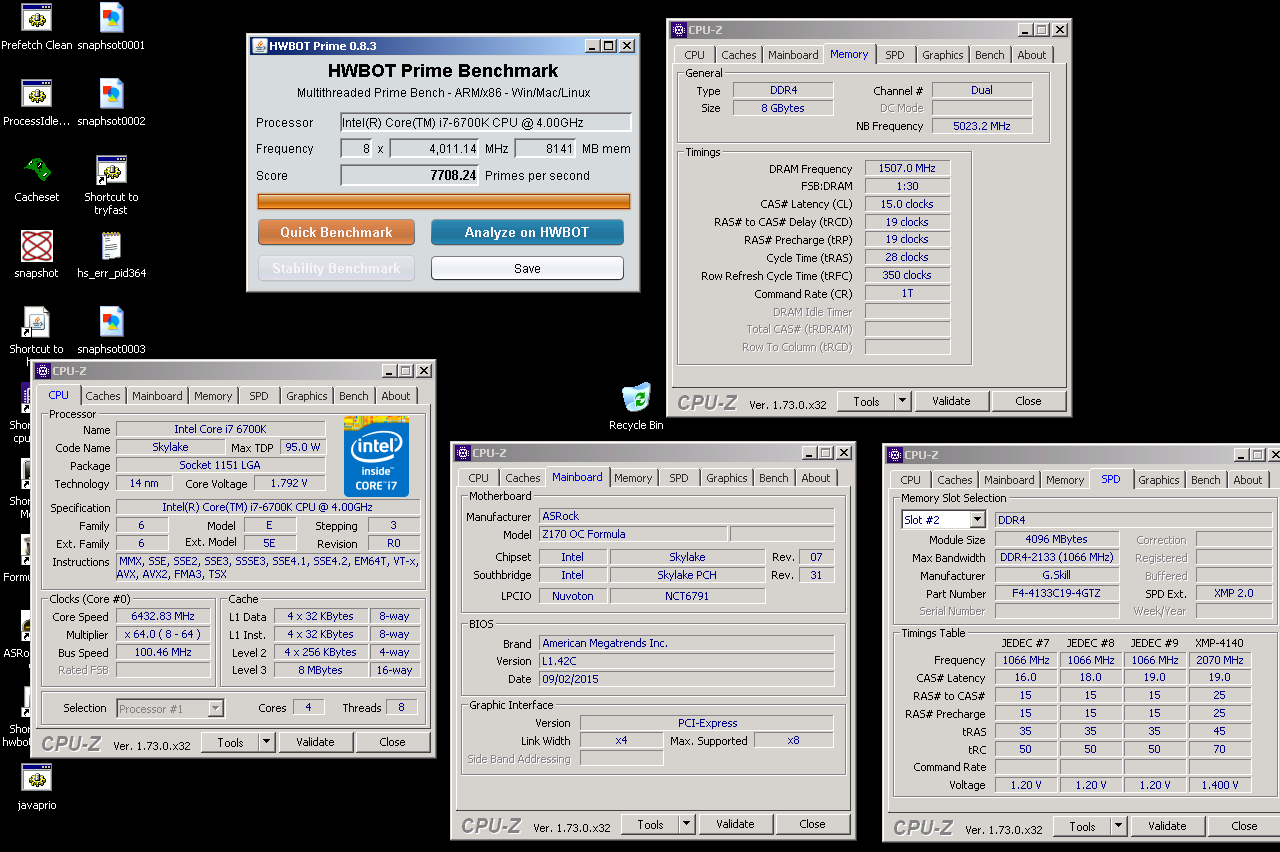Click the Intel Core i7 logo badge
The width and height of the screenshot is (1280, 852).
pos(376,456)
